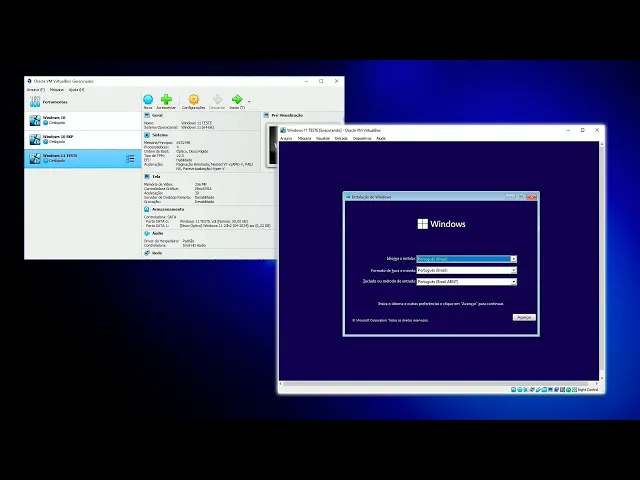Open the Teclado ou método de entrada dropdown
640x480 pixels.
click(x=467, y=282)
